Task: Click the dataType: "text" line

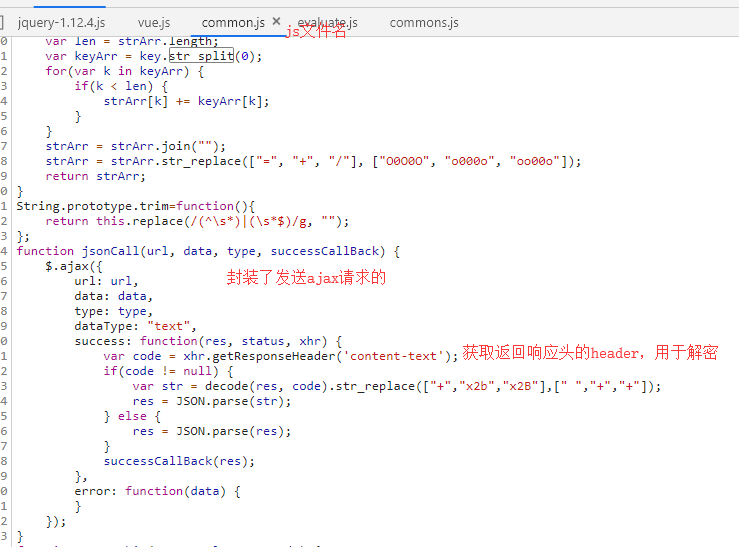Action: pyautogui.click(x=136, y=326)
